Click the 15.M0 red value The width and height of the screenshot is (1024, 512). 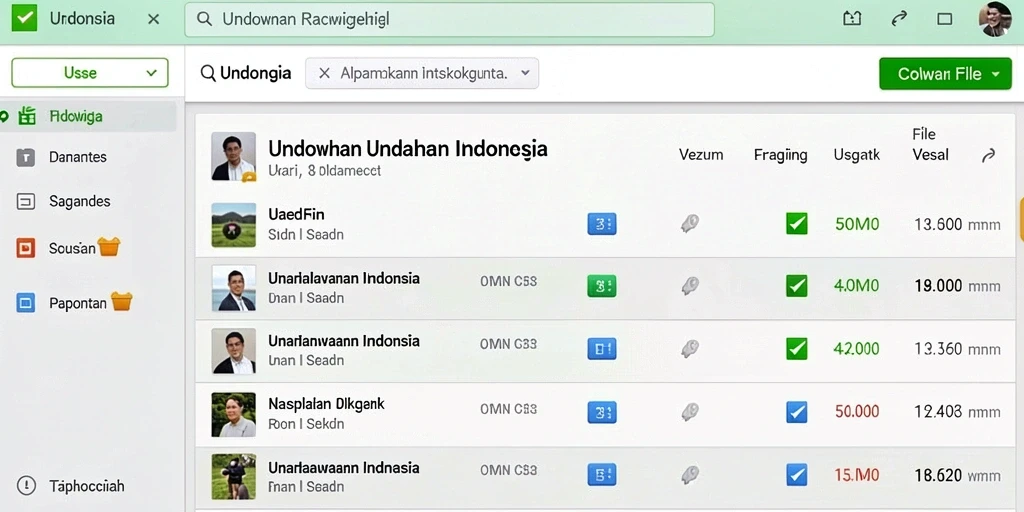(857, 475)
